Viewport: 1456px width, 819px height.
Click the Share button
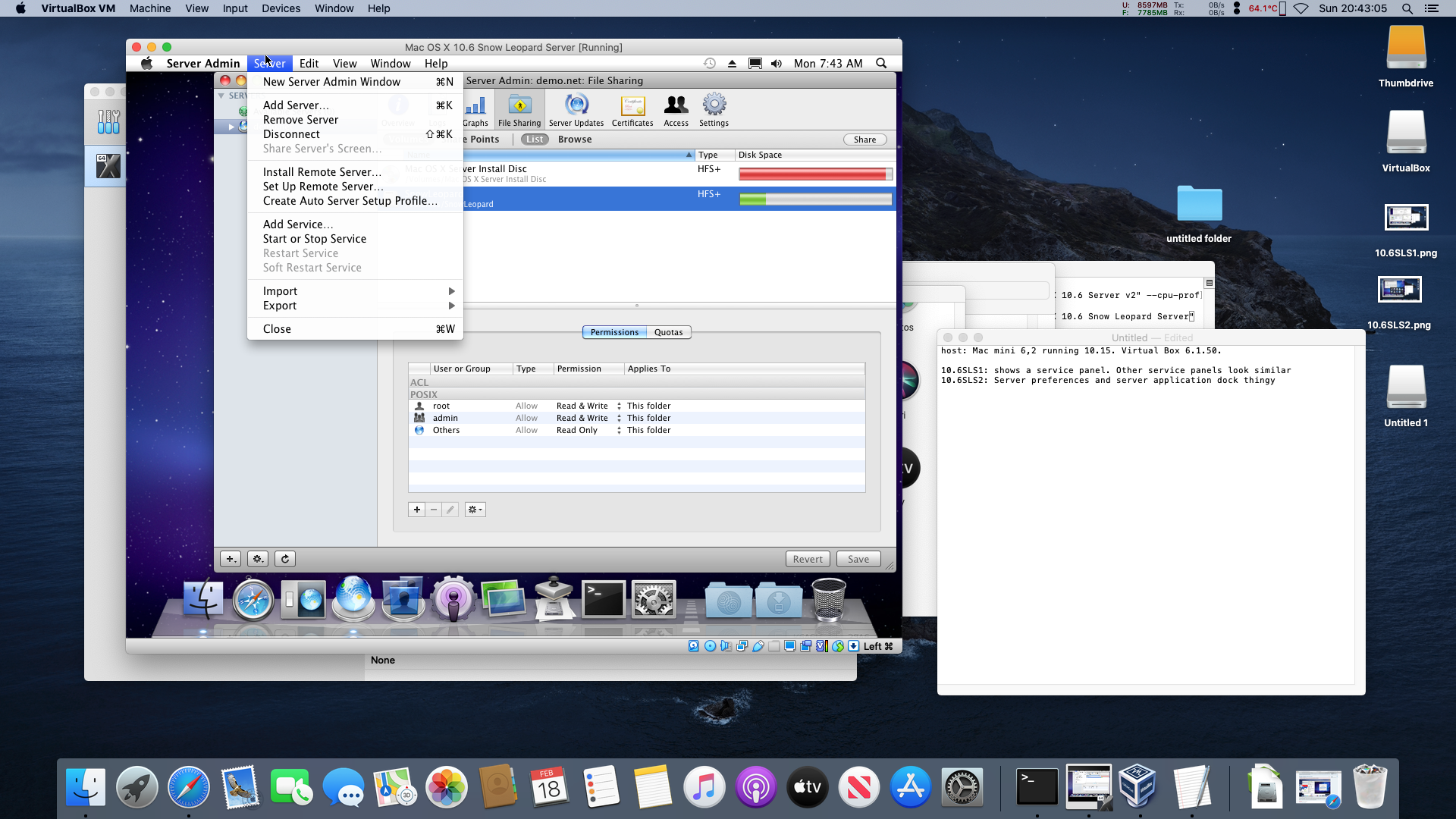(864, 140)
